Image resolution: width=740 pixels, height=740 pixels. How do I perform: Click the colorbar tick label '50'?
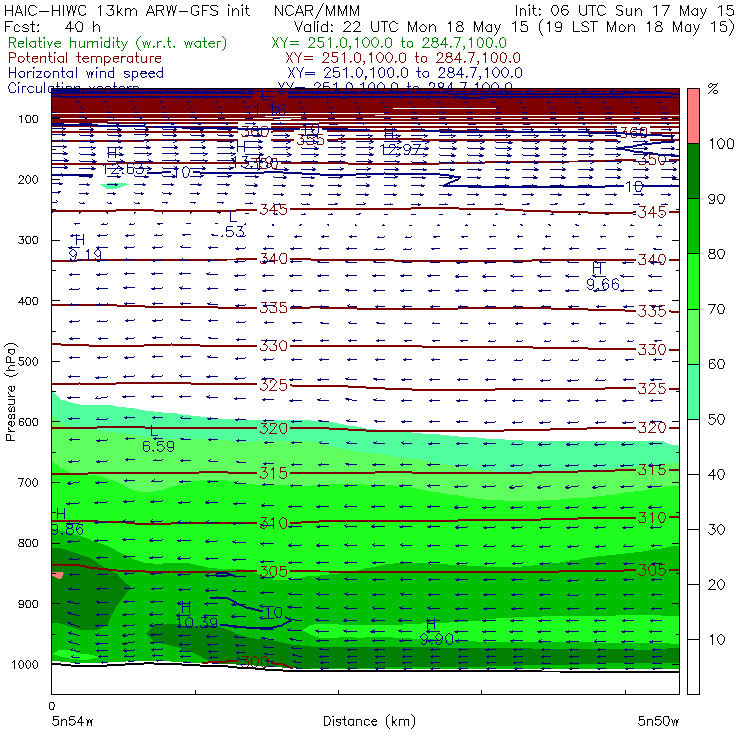click(x=716, y=420)
